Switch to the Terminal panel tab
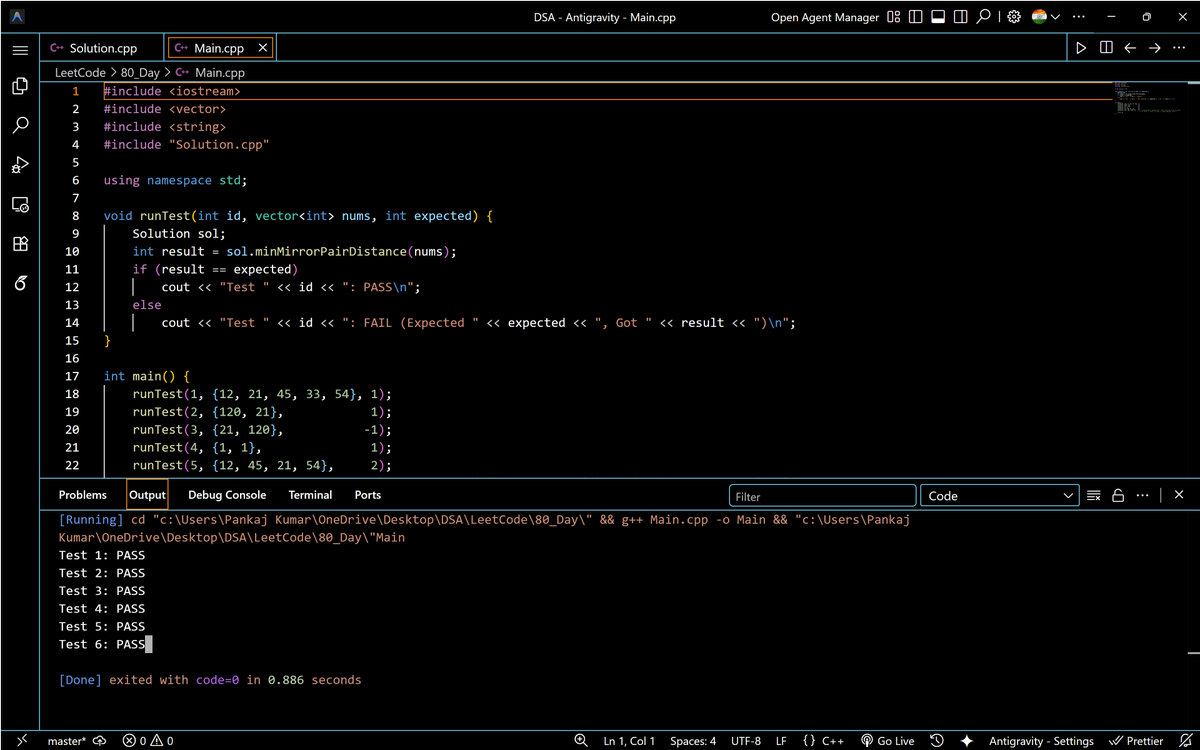The image size is (1200, 750). pos(310,494)
